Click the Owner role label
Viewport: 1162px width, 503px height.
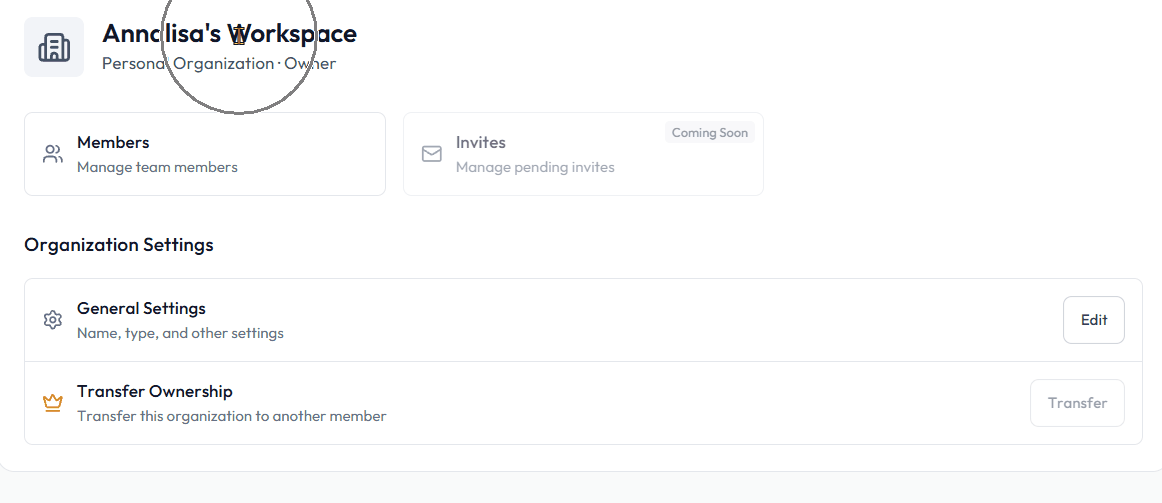click(310, 64)
